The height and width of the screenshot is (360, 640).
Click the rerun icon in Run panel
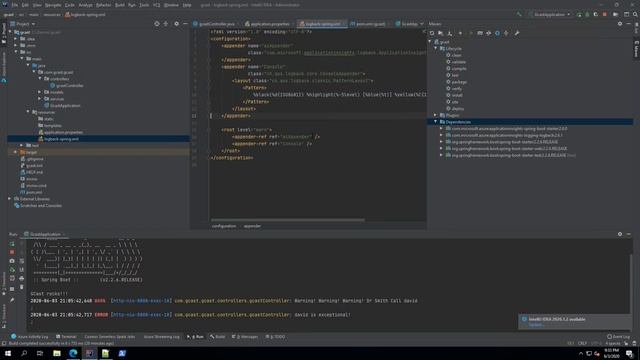click(12, 244)
